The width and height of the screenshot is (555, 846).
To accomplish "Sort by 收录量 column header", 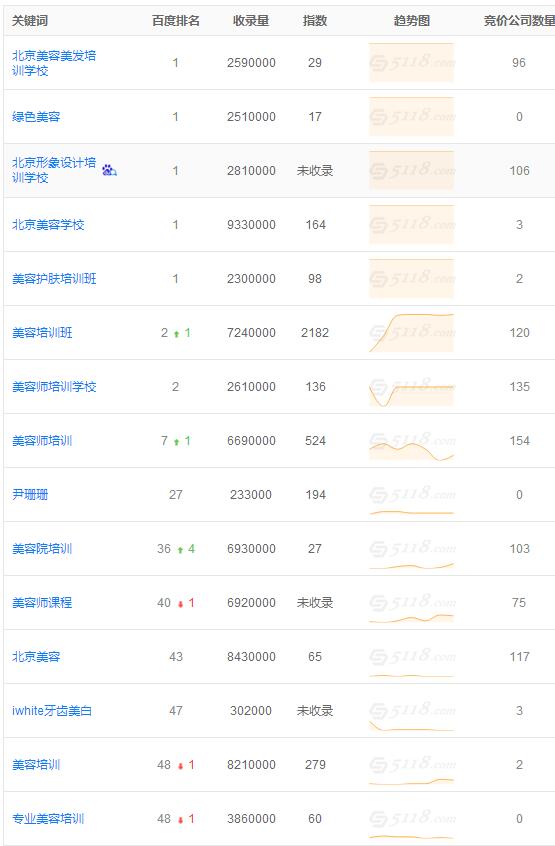I will (251, 21).
